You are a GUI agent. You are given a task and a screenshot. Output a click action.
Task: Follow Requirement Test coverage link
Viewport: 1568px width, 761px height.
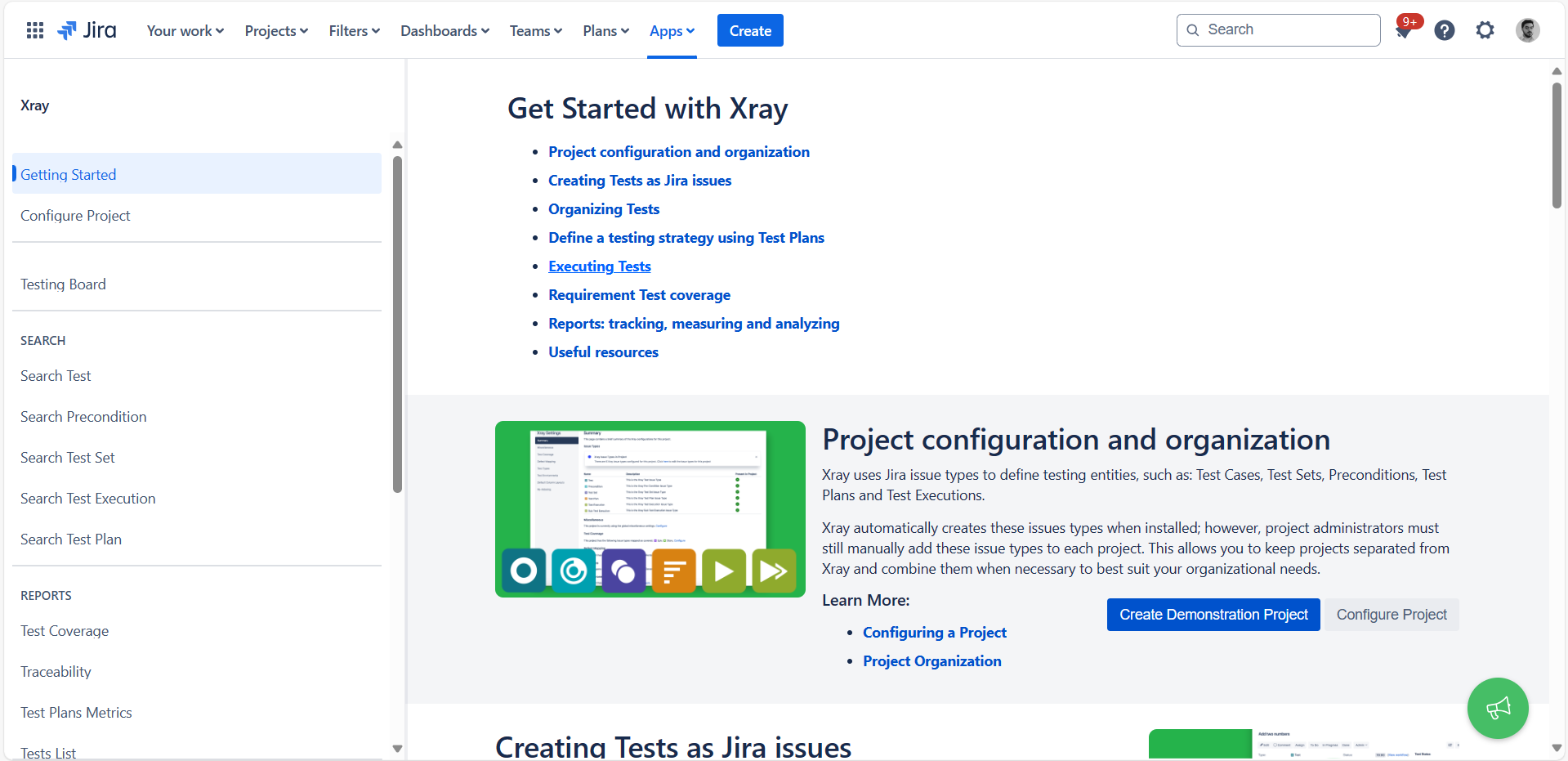(x=640, y=294)
